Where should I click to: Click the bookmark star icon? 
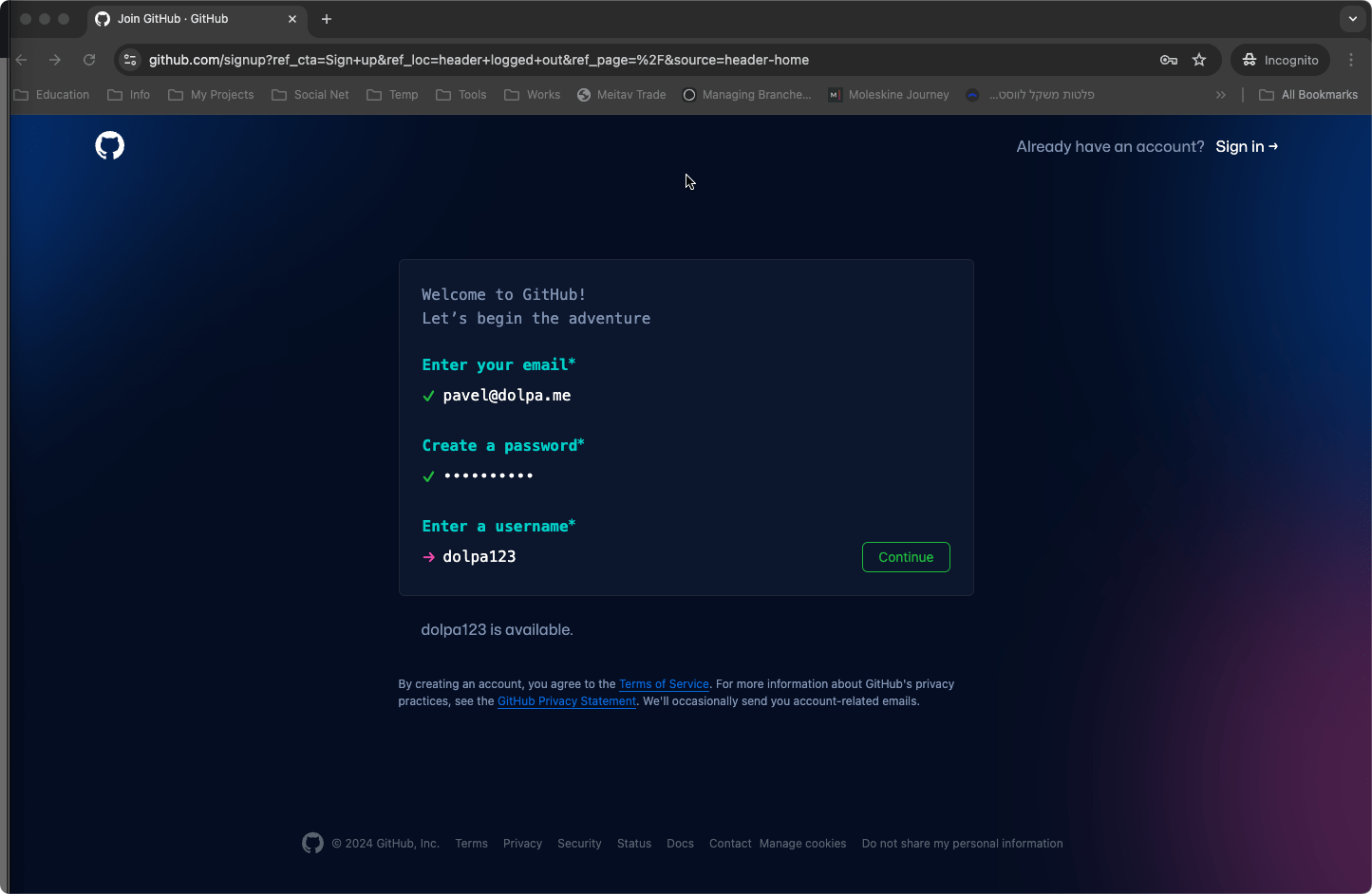click(1199, 60)
